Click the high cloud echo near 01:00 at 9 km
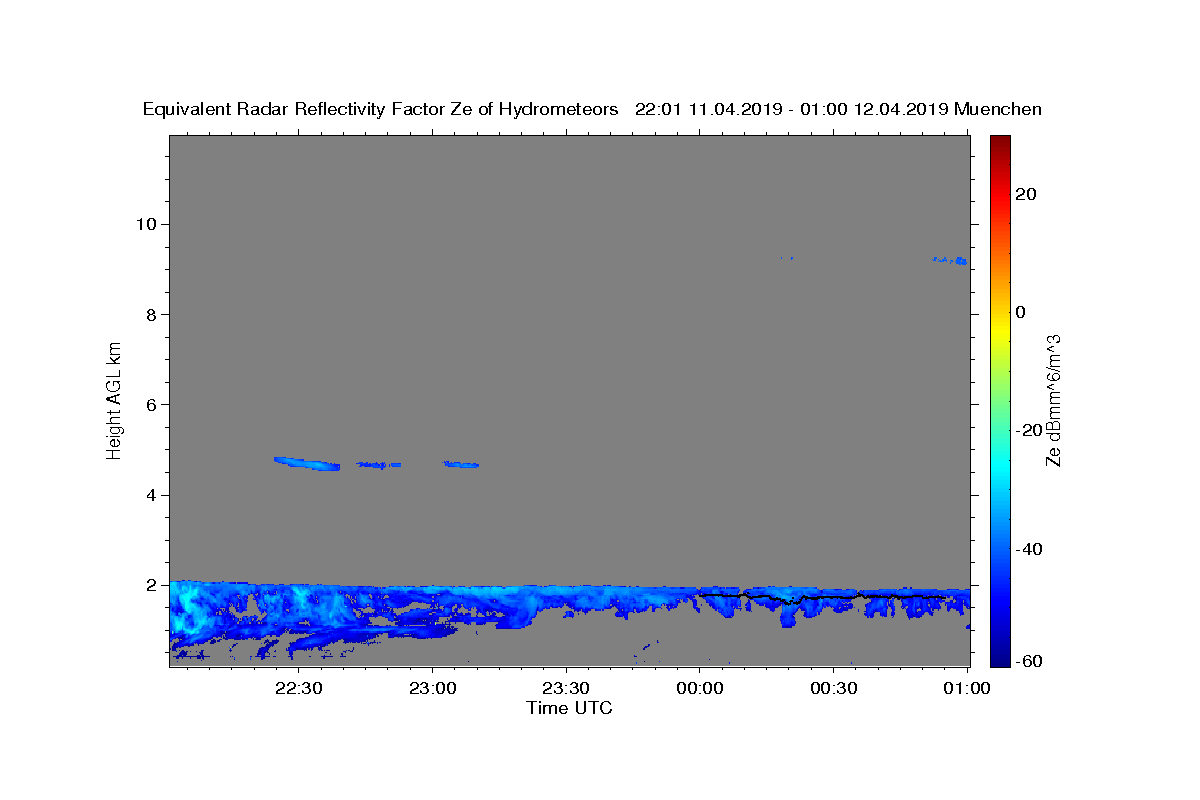The width and height of the screenshot is (1200, 800). coord(950,260)
